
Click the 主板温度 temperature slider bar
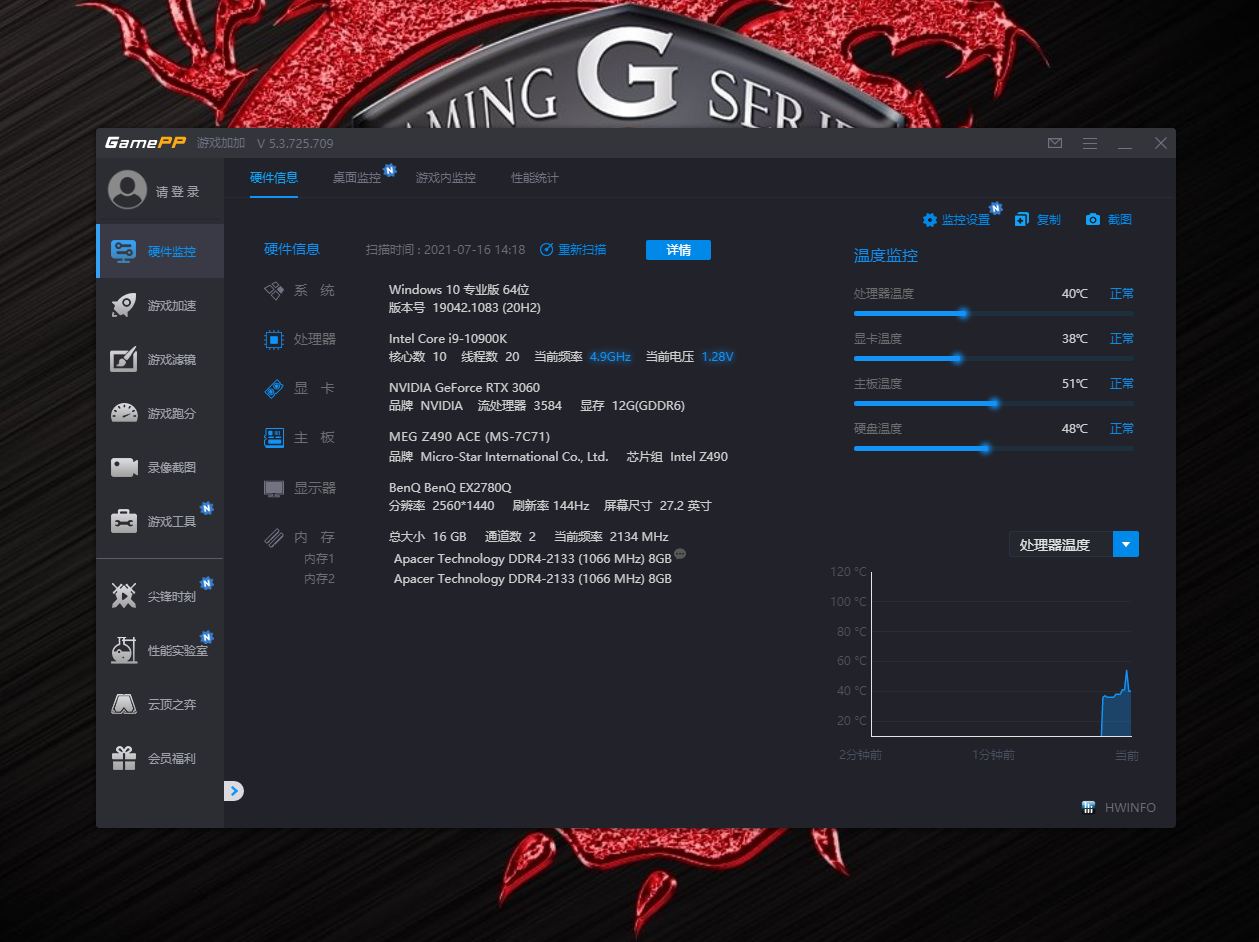[994, 403]
